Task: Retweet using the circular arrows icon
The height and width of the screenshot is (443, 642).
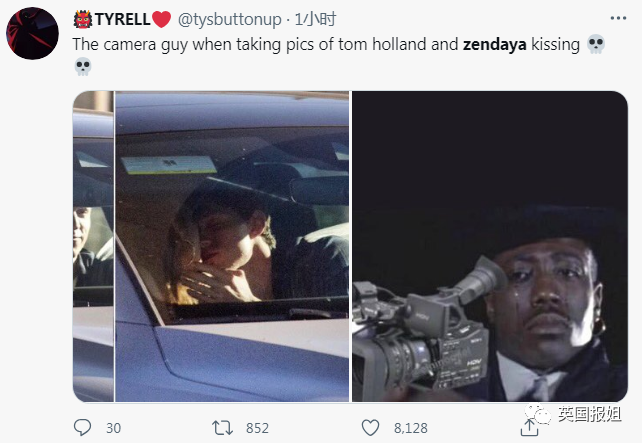Action: click(x=222, y=428)
